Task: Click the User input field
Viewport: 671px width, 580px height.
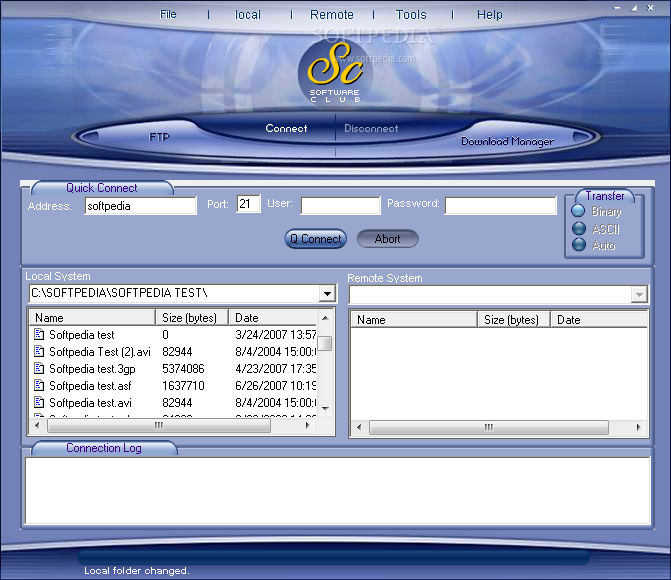Action: (341, 205)
